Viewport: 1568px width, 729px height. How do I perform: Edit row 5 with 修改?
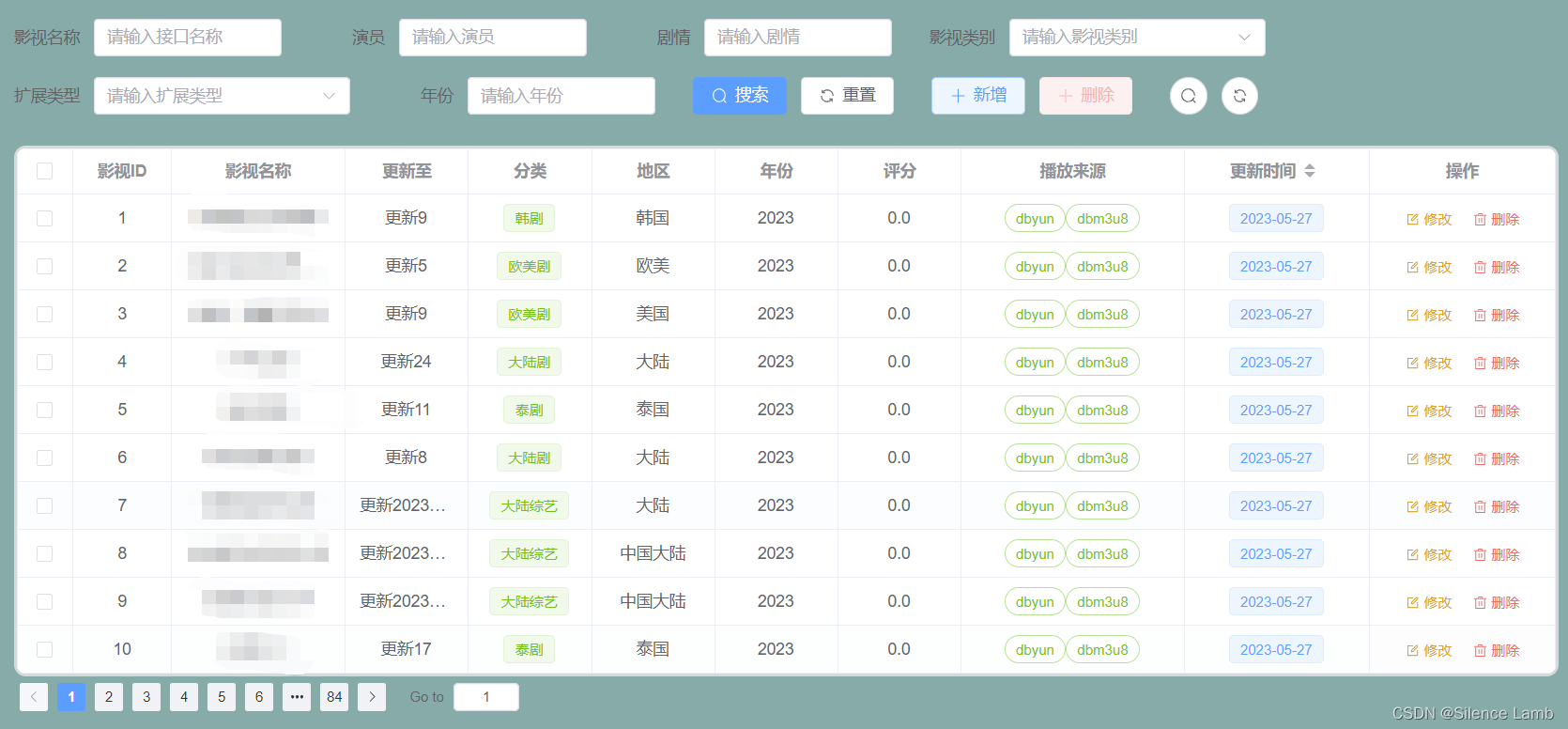click(x=1429, y=411)
